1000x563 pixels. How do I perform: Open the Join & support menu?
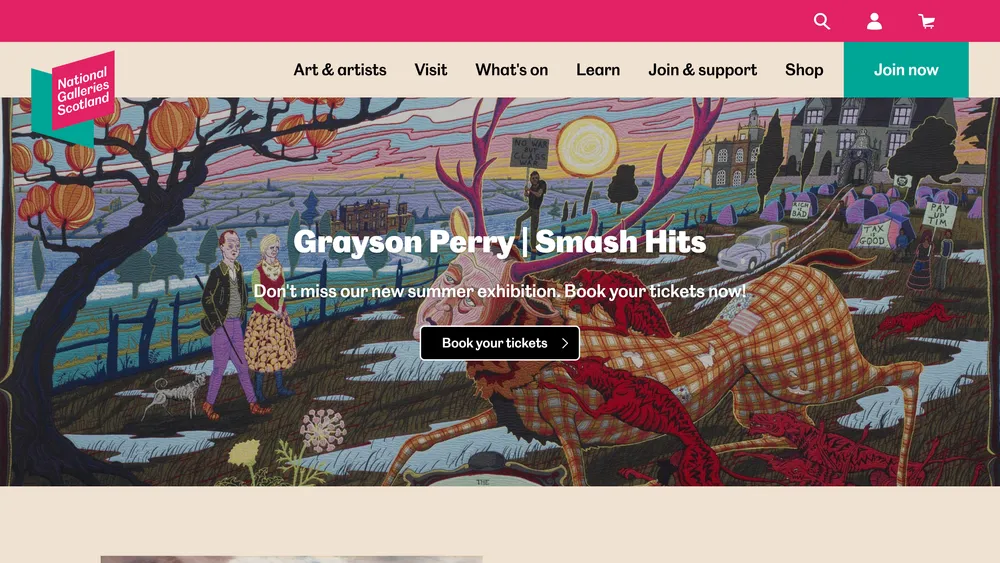coord(702,69)
